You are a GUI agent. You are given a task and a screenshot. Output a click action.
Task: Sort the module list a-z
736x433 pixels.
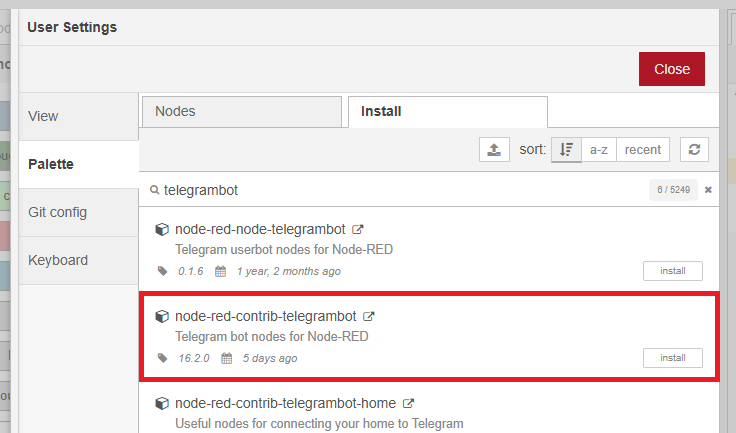[598, 150]
